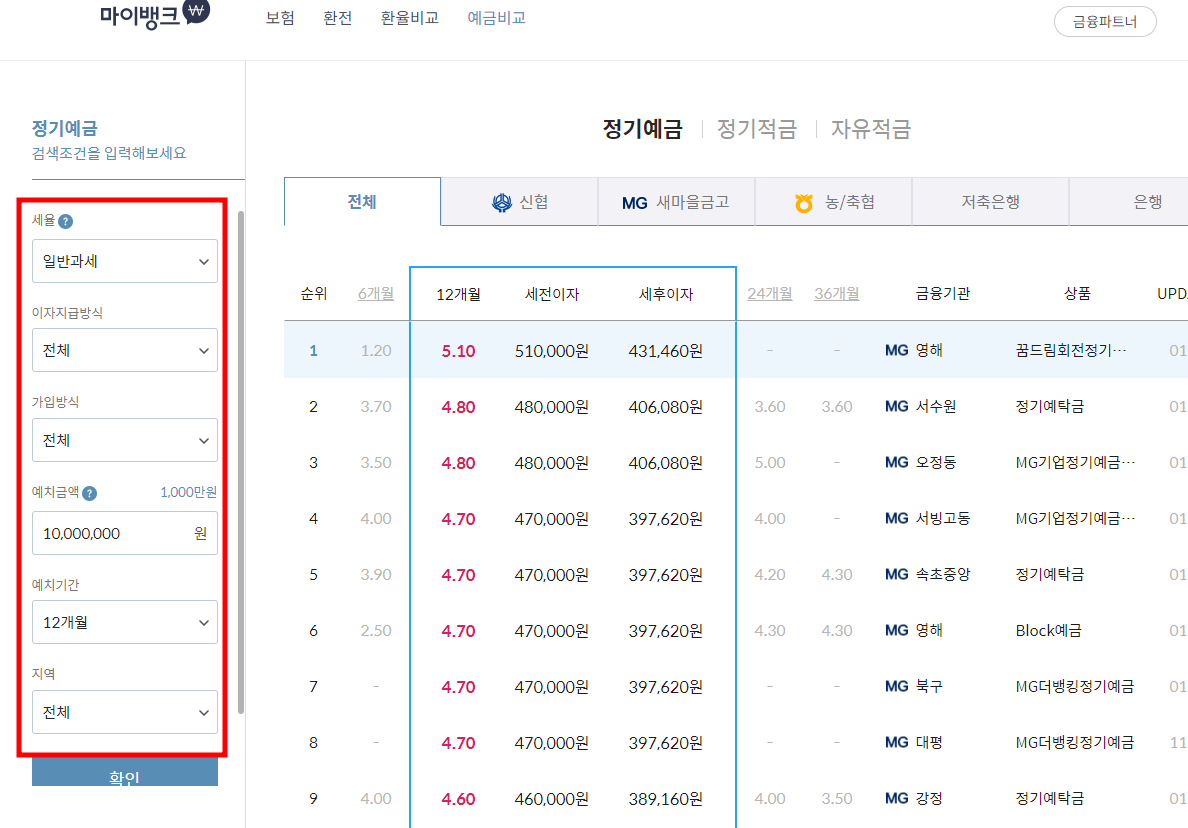The height and width of the screenshot is (828, 1188).
Task: Click the MG 새마을금고 logo
Action: pos(634,203)
